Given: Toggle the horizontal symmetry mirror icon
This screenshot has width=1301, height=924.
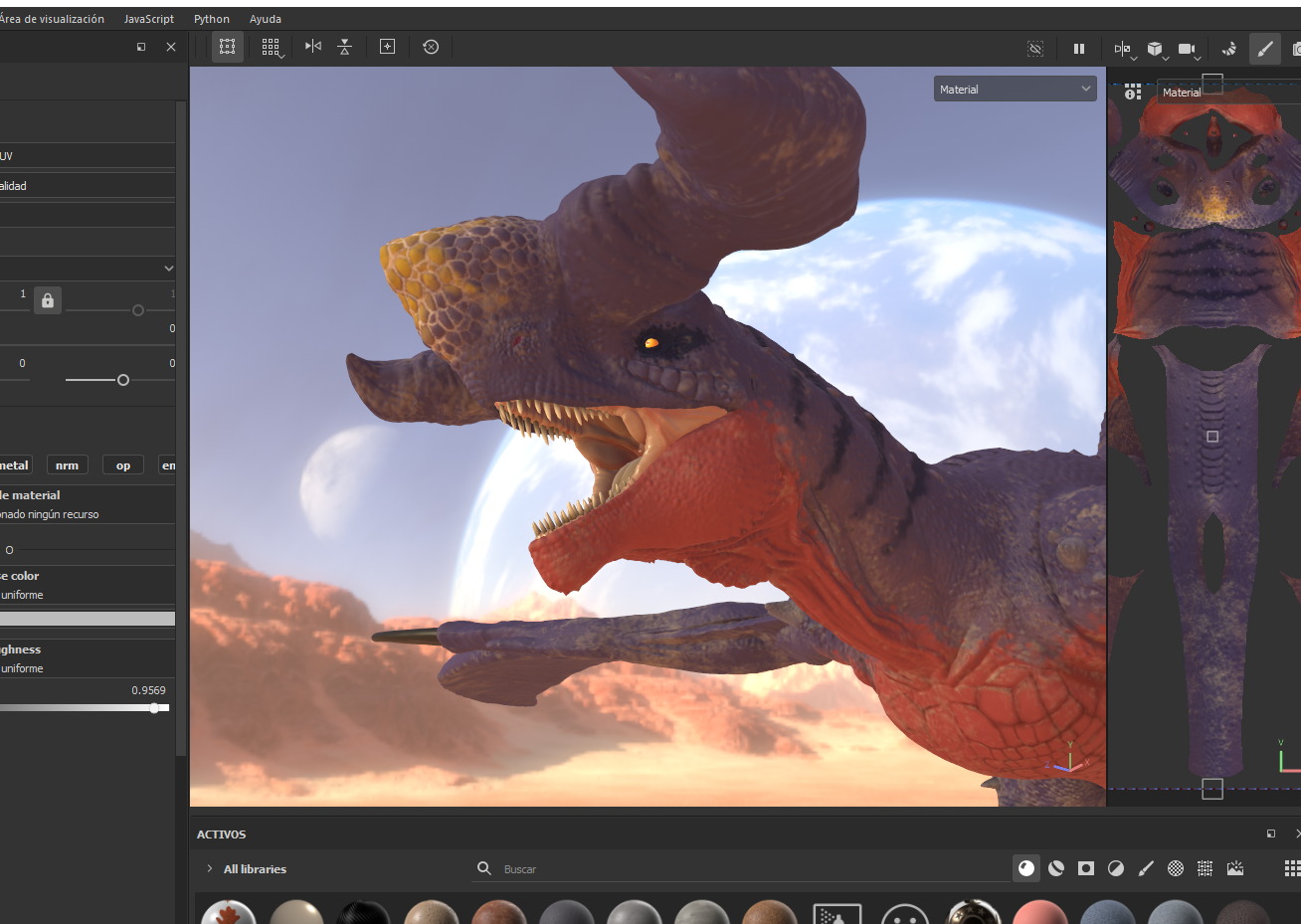Looking at the screenshot, I should (x=313, y=47).
